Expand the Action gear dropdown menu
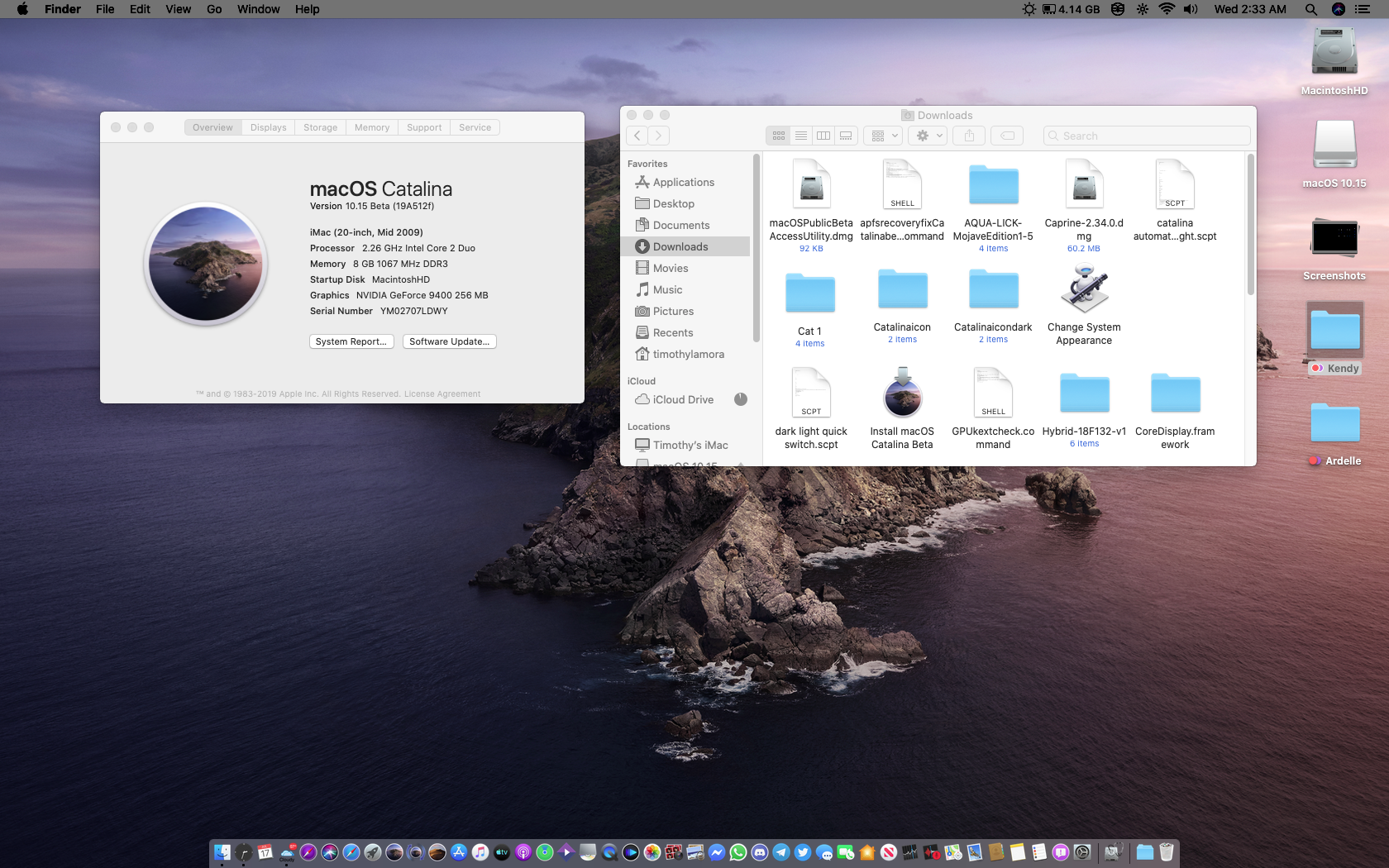 [928, 136]
